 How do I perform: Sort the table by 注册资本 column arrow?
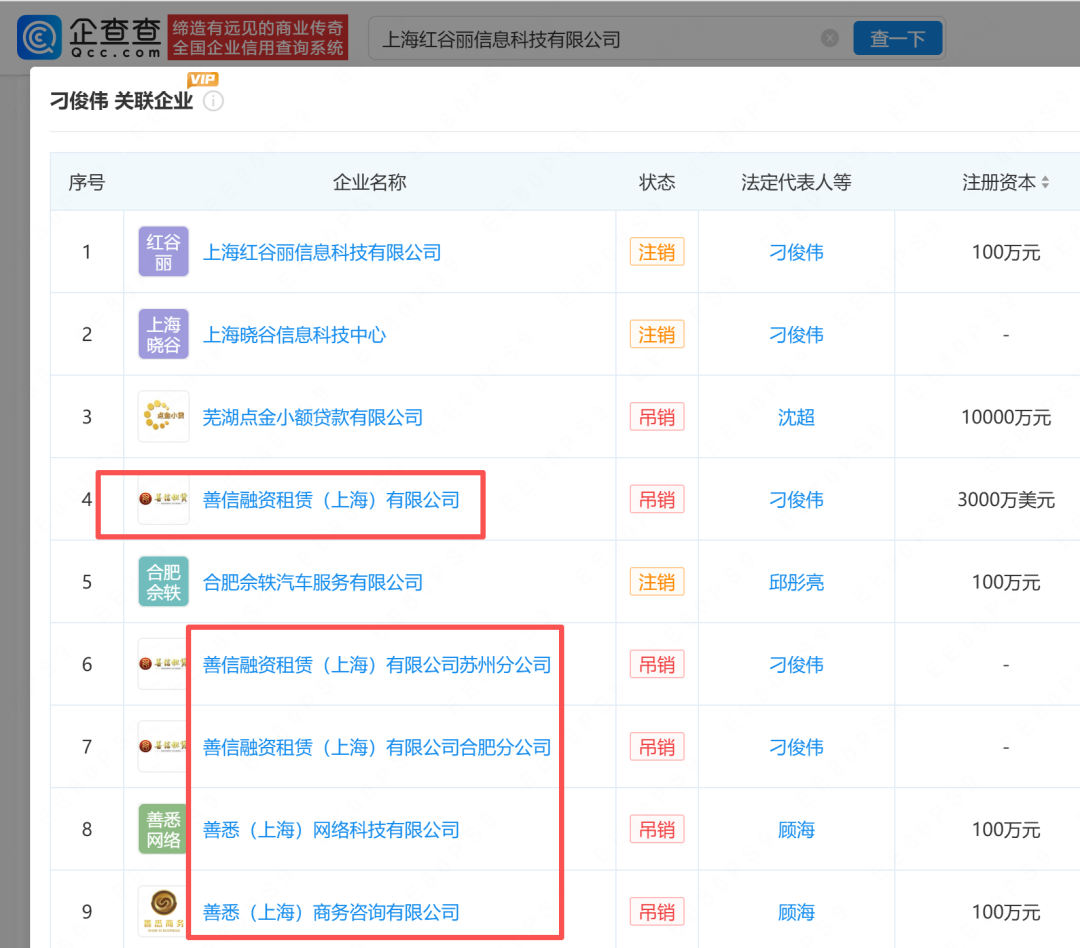pos(1045,183)
